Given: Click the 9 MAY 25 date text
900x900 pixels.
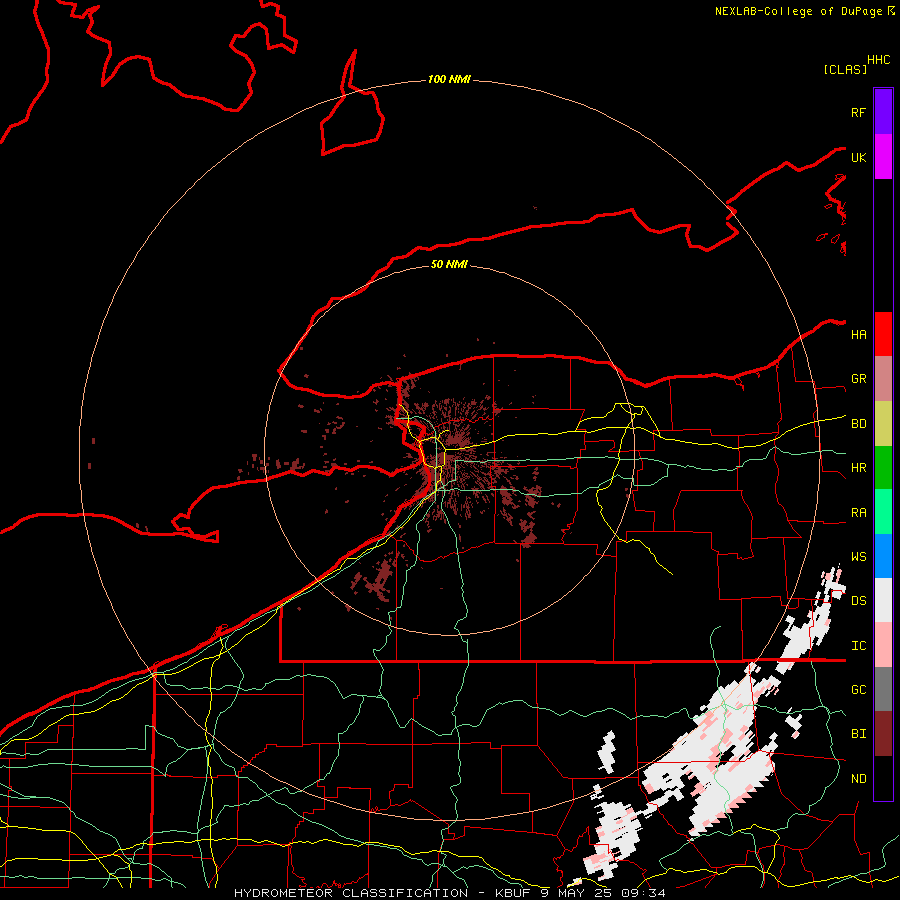Looking at the screenshot, I should click(x=576, y=893).
